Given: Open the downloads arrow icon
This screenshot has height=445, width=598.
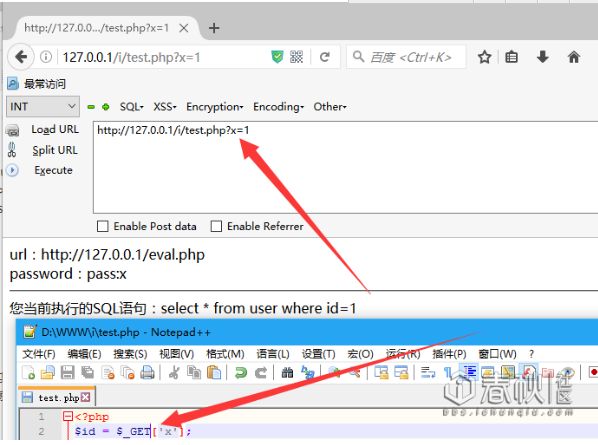Looking at the screenshot, I should click(x=542, y=57).
